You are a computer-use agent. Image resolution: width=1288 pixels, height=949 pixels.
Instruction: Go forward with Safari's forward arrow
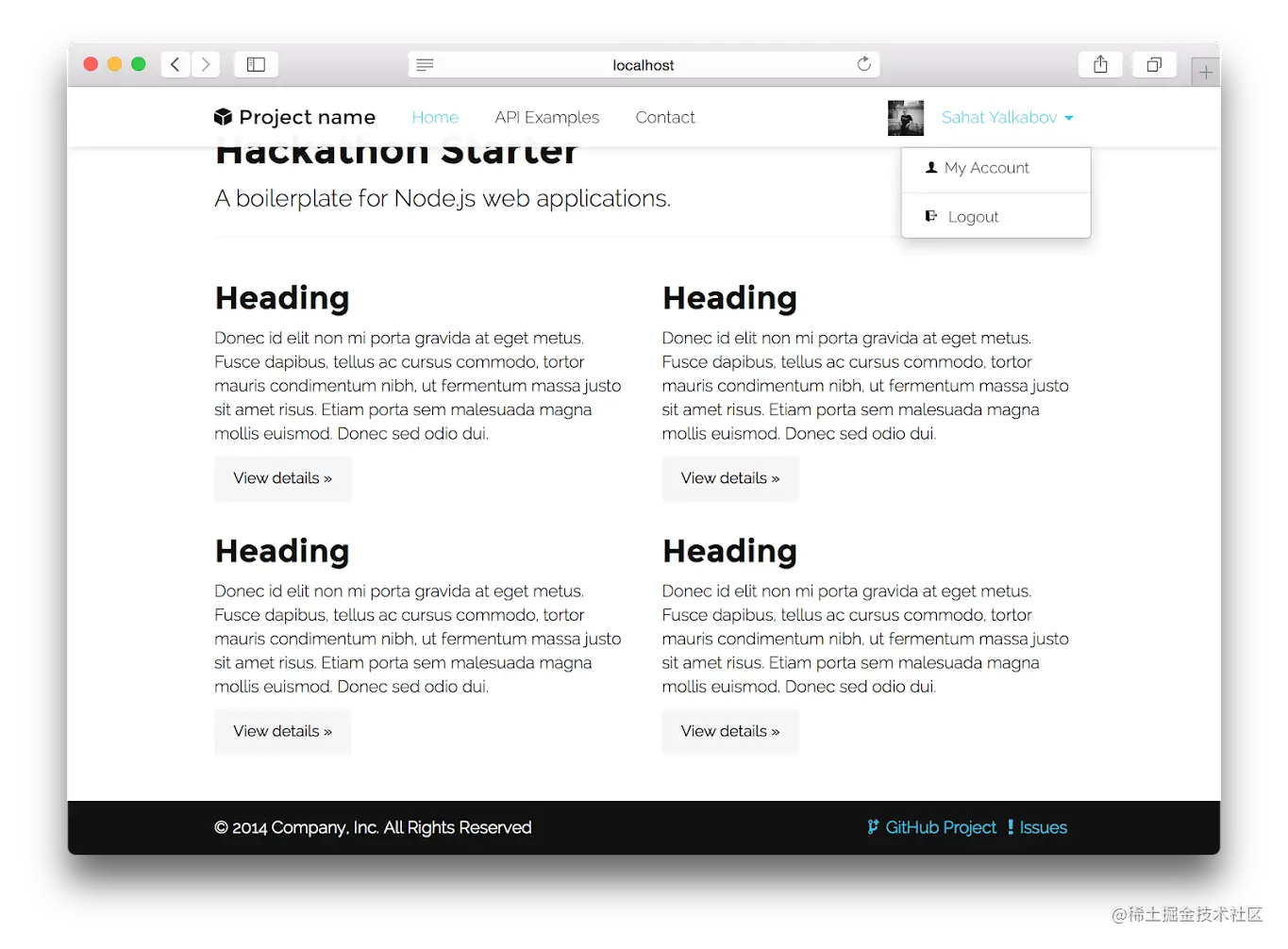tap(206, 64)
